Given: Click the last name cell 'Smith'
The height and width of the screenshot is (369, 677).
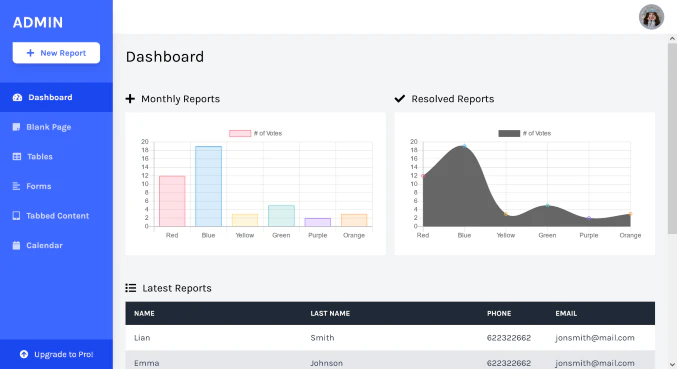Looking at the screenshot, I should 322,337.
